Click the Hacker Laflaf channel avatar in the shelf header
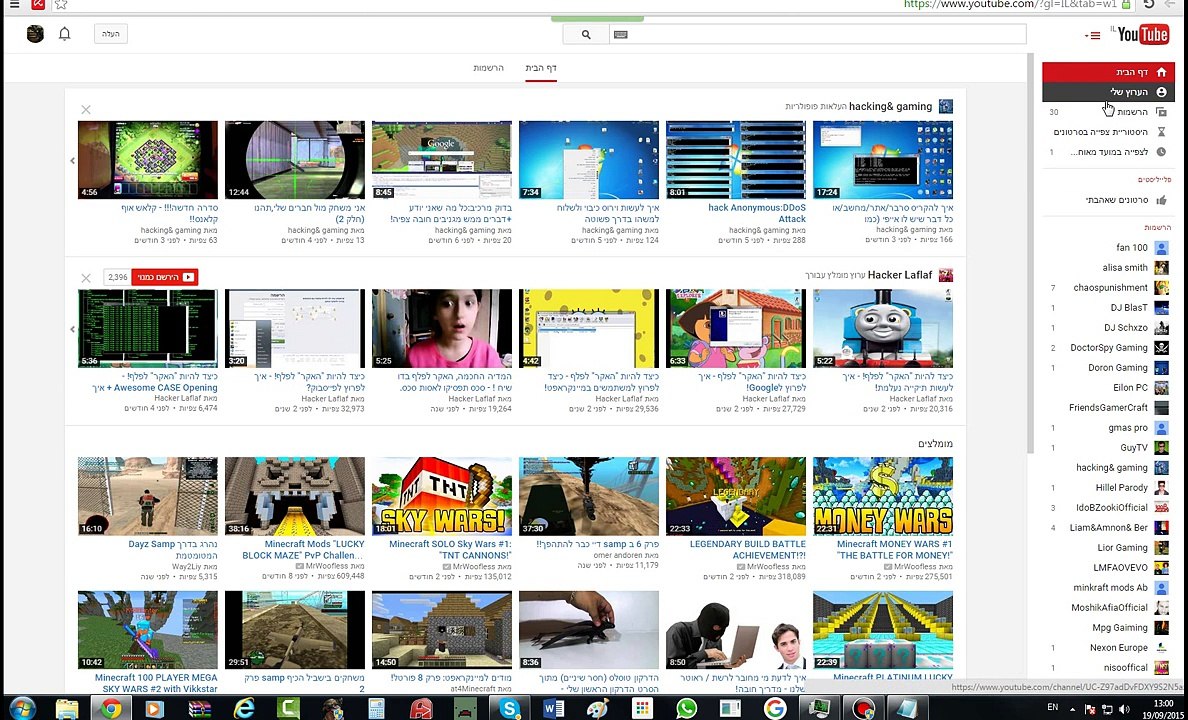1188x720 pixels. point(946,274)
